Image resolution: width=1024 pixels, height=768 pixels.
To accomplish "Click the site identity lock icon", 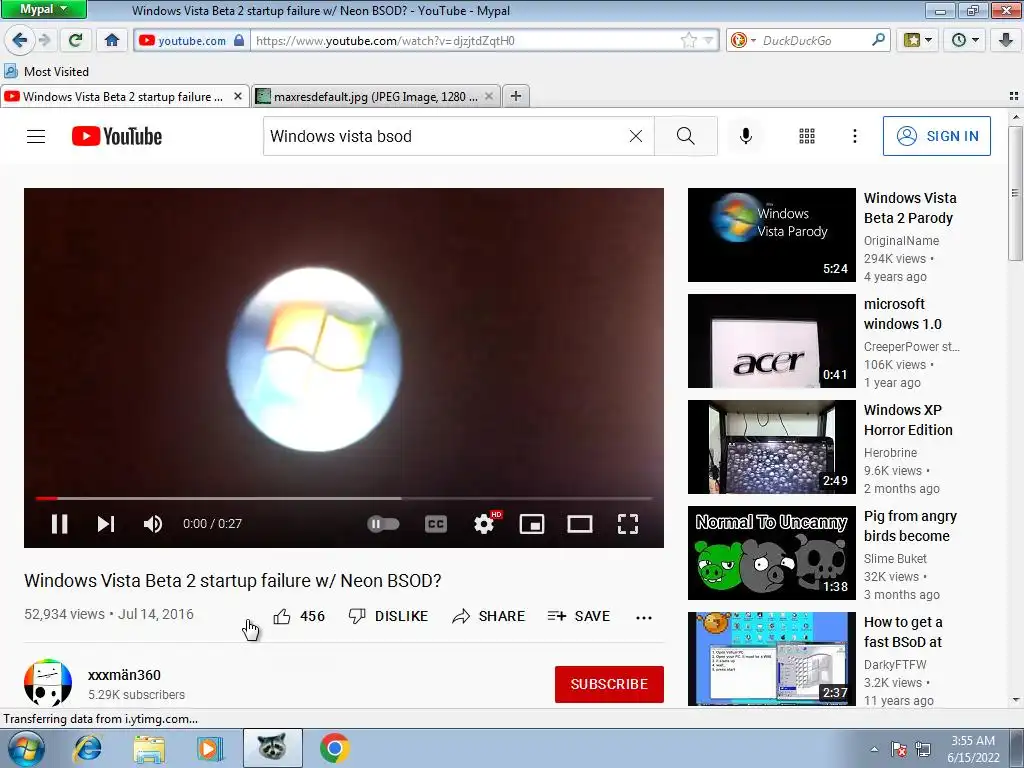I will click(239, 40).
